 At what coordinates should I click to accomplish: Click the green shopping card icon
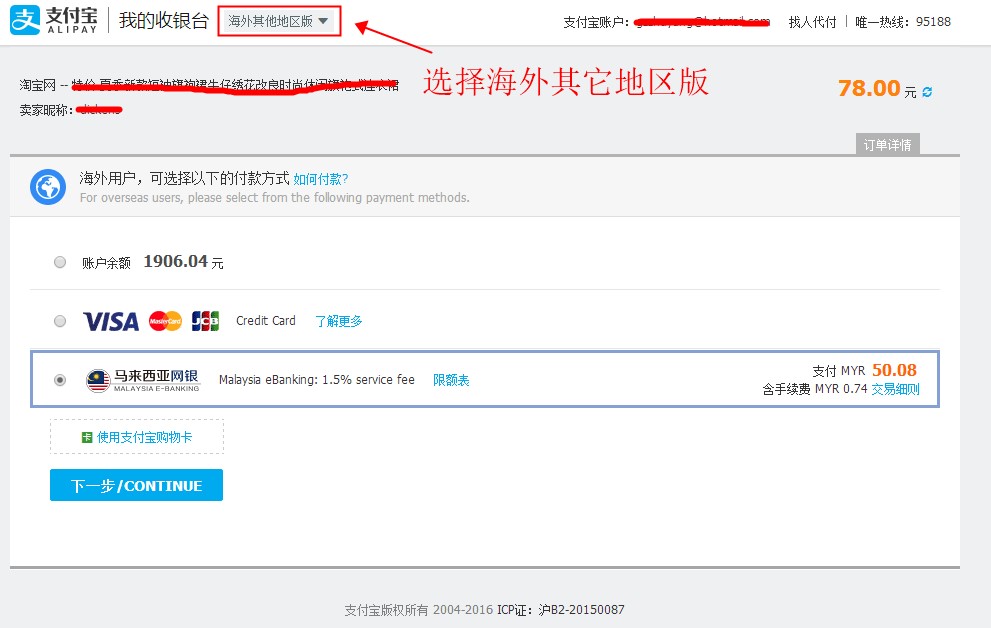(x=87, y=437)
